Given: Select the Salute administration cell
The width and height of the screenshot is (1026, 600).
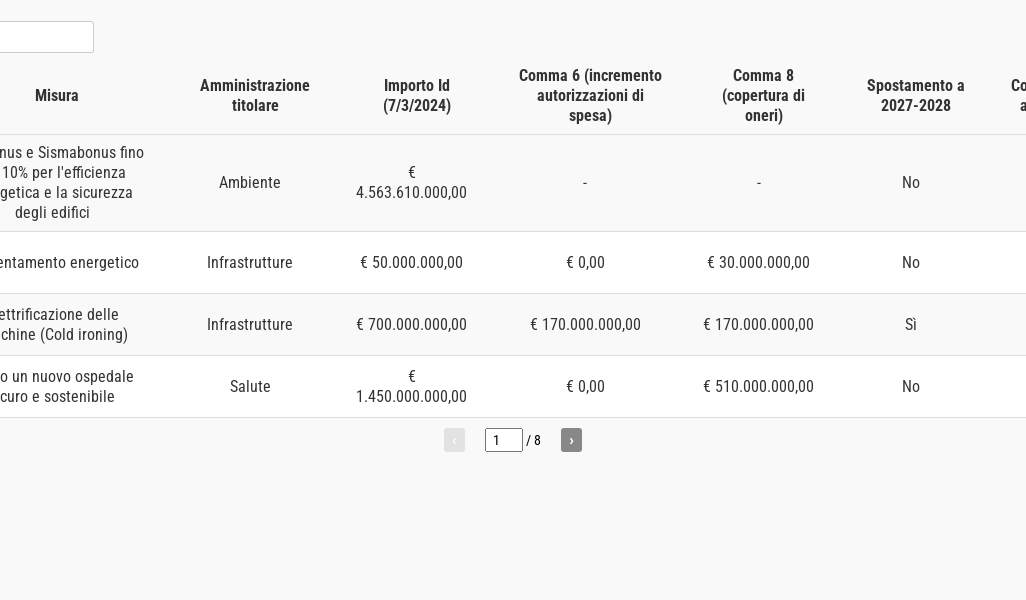Looking at the screenshot, I should click(250, 387).
